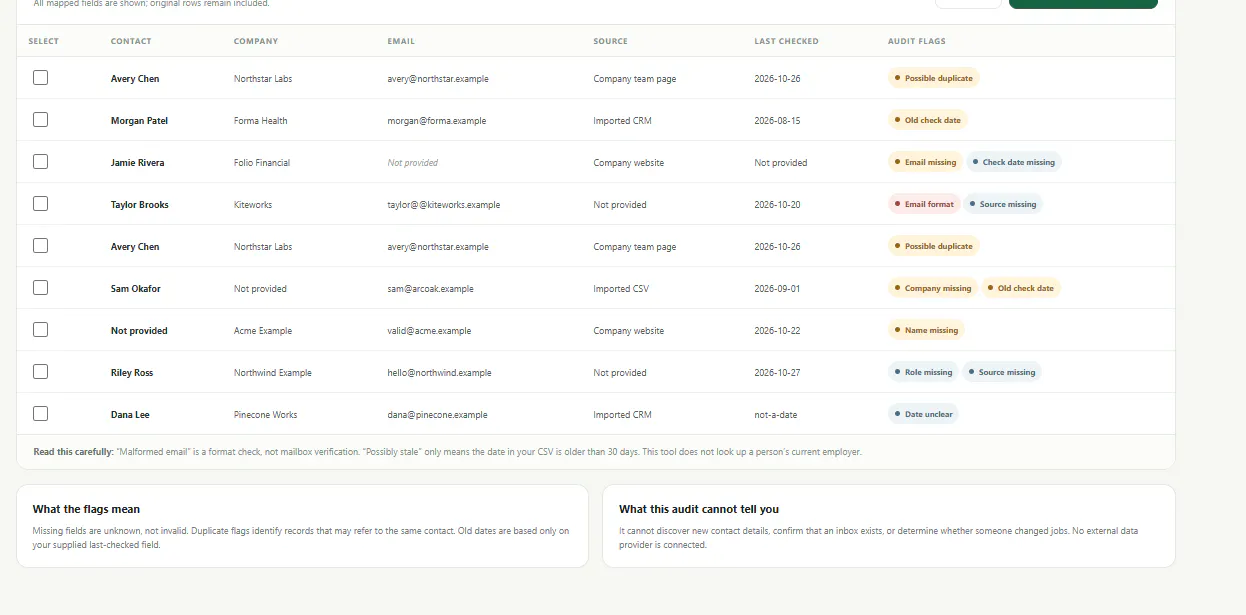Viewport: 1246px width, 615px height.
Task: Click the CONTACT column header
Action: point(131,41)
